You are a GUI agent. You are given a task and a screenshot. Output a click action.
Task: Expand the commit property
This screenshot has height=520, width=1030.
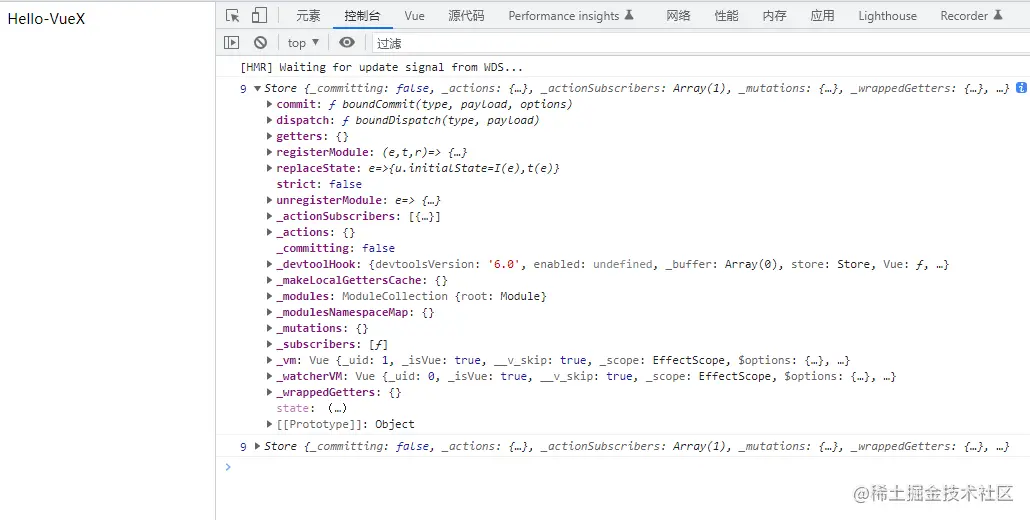[269, 104]
